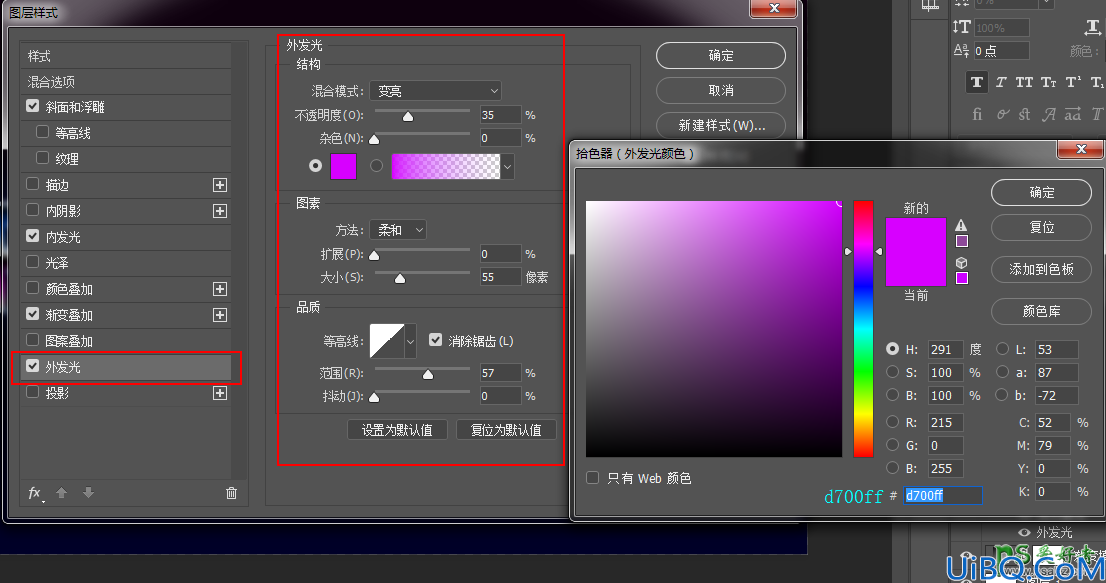Click plus icon next to 内阴影
Image resolution: width=1106 pixels, height=583 pixels.
[x=220, y=211]
